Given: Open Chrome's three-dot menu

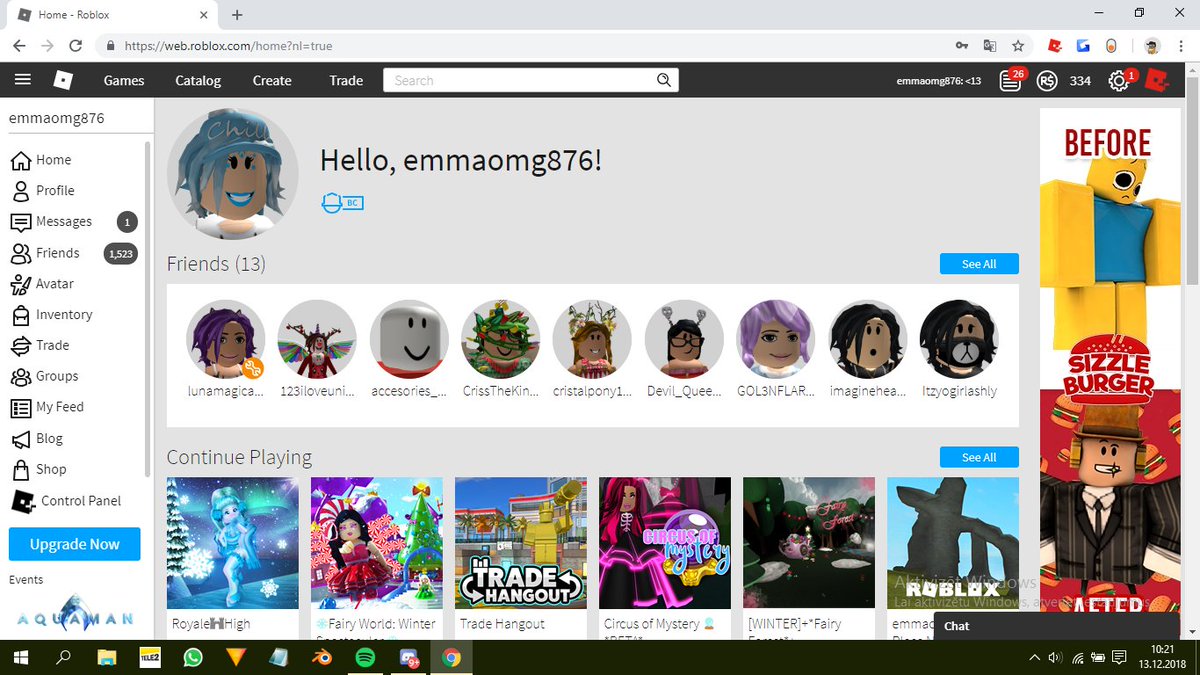Looking at the screenshot, I should tap(1181, 46).
